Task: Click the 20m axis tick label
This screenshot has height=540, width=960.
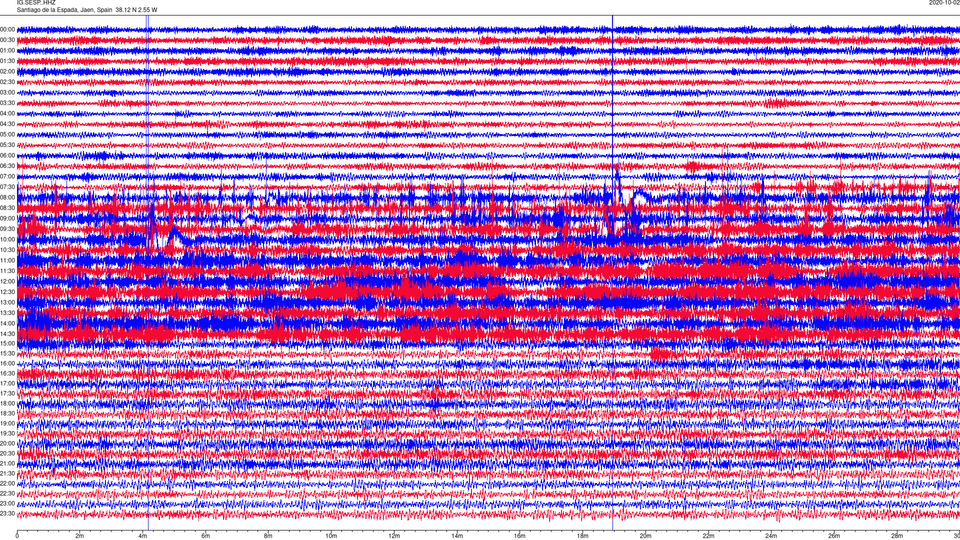Action: coord(645,536)
